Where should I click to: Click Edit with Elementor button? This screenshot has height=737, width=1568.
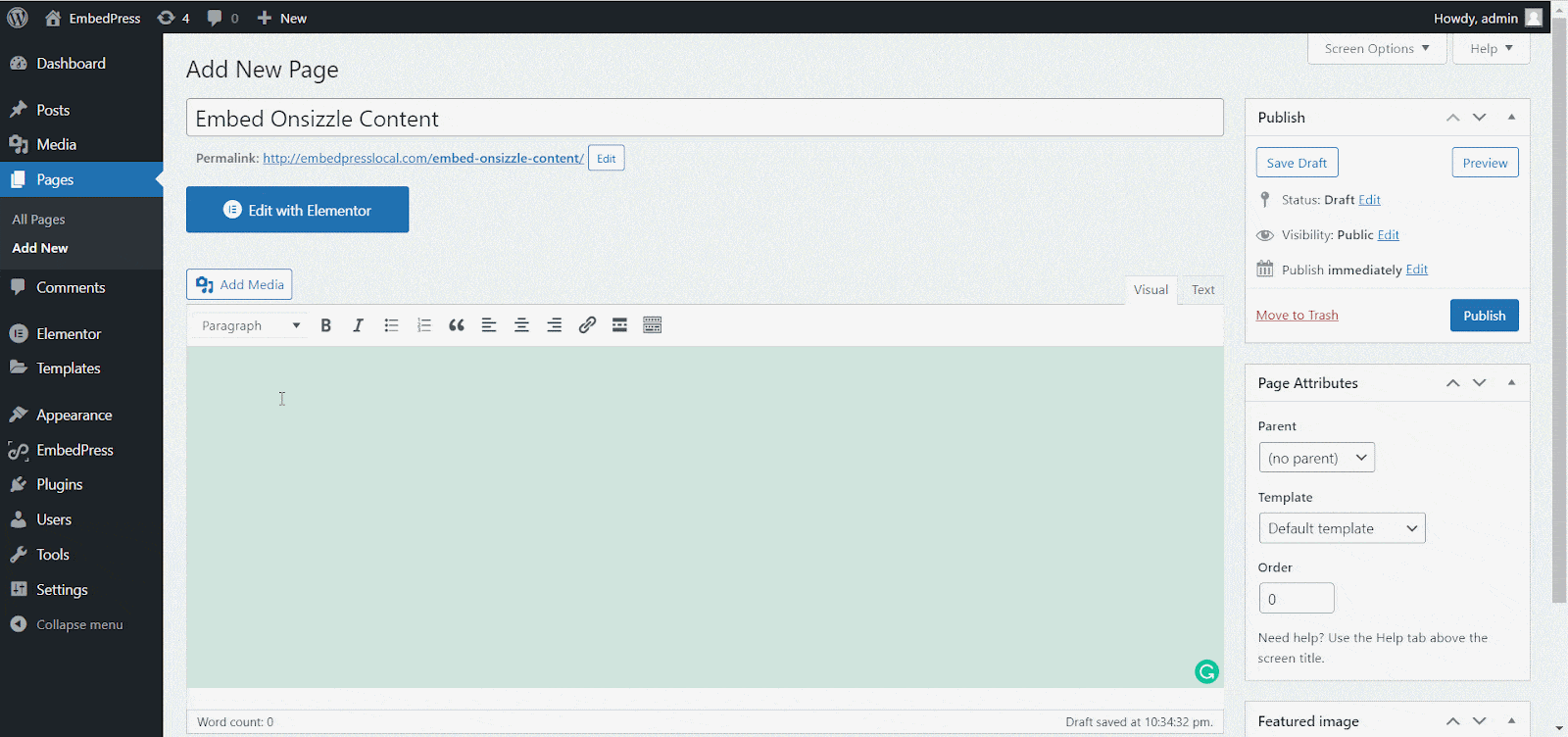point(297,210)
